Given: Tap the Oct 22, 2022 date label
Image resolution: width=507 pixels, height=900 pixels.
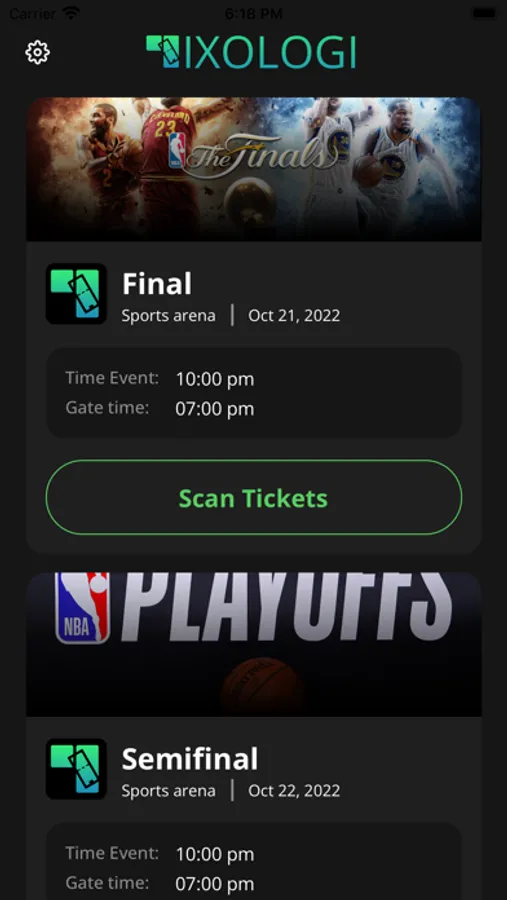Looking at the screenshot, I should (294, 791).
